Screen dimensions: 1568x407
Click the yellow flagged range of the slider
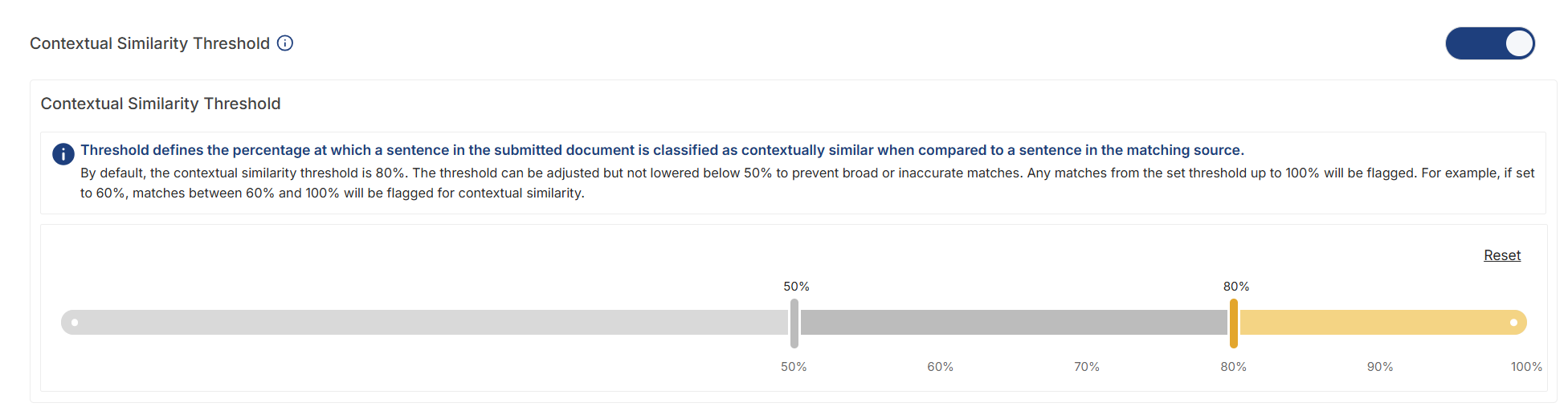point(1383,323)
